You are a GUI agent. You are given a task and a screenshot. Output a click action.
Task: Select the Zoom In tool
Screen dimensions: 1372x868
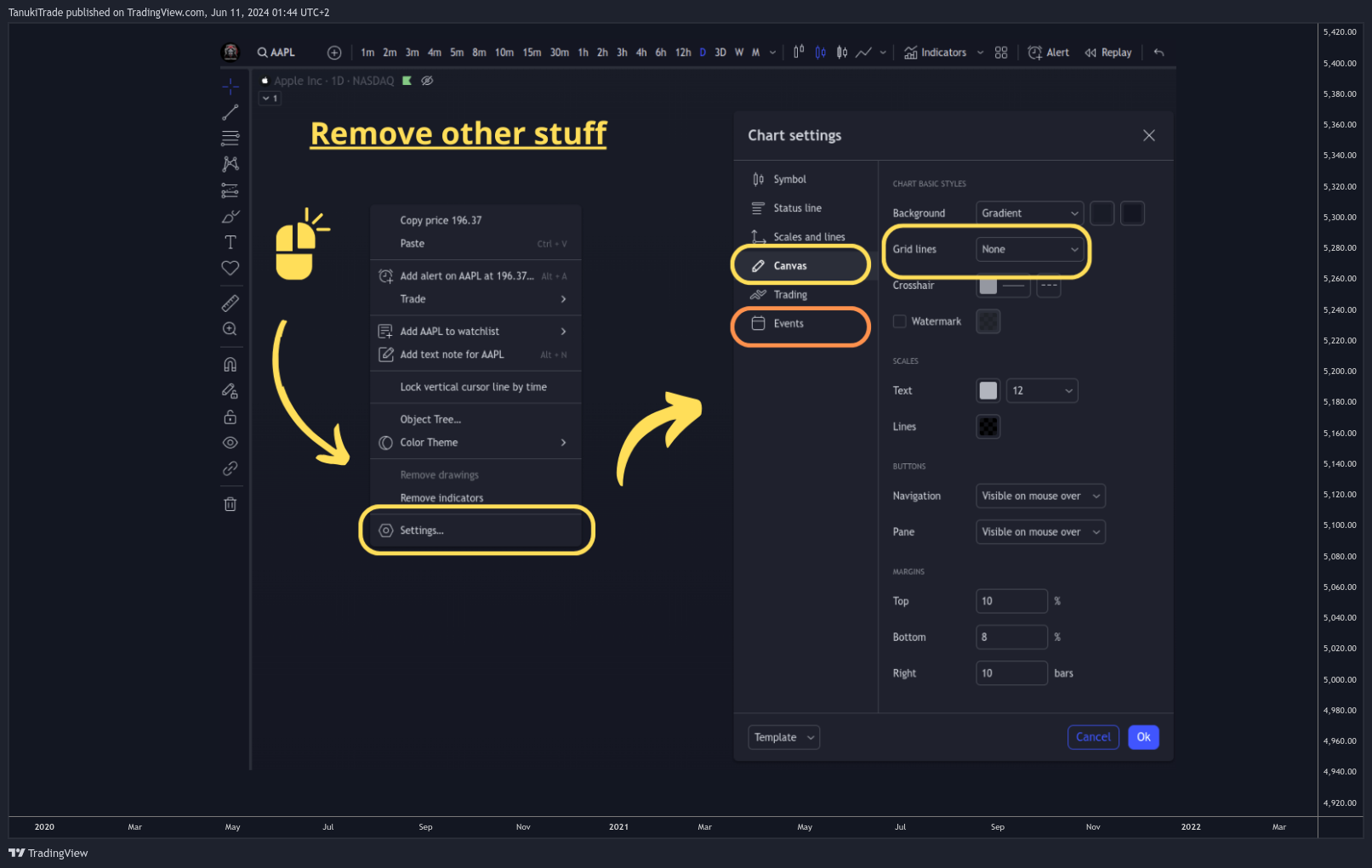tap(230, 329)
